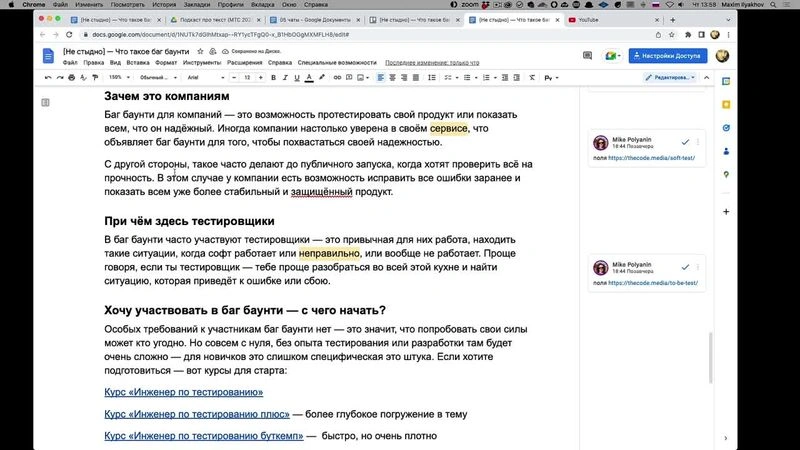Open the last change history link
Image resolution: width=800 pixels, height=450 pixels.
[432, 63]
